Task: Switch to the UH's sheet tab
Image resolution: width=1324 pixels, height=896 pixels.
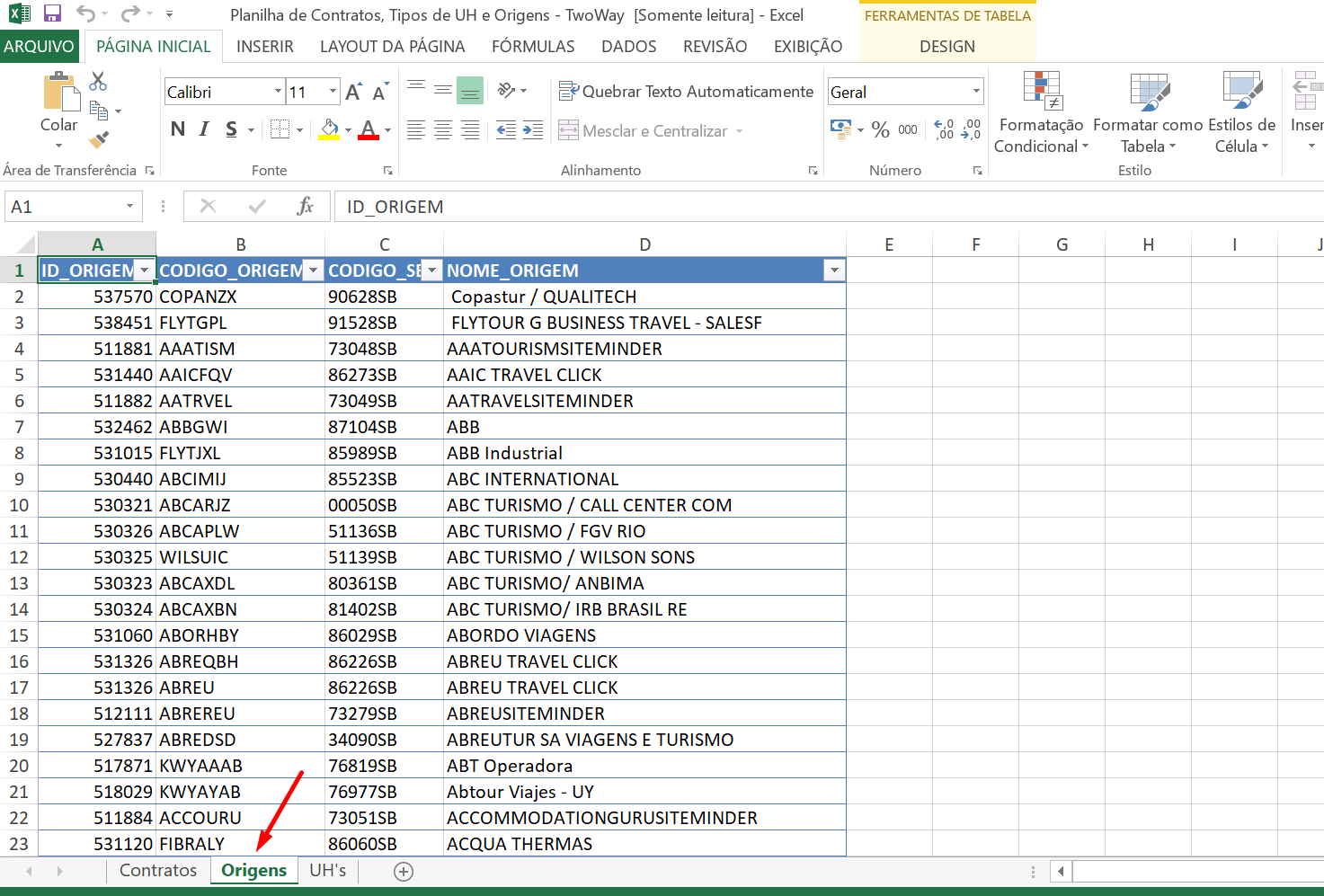Action: coord(328,871)
